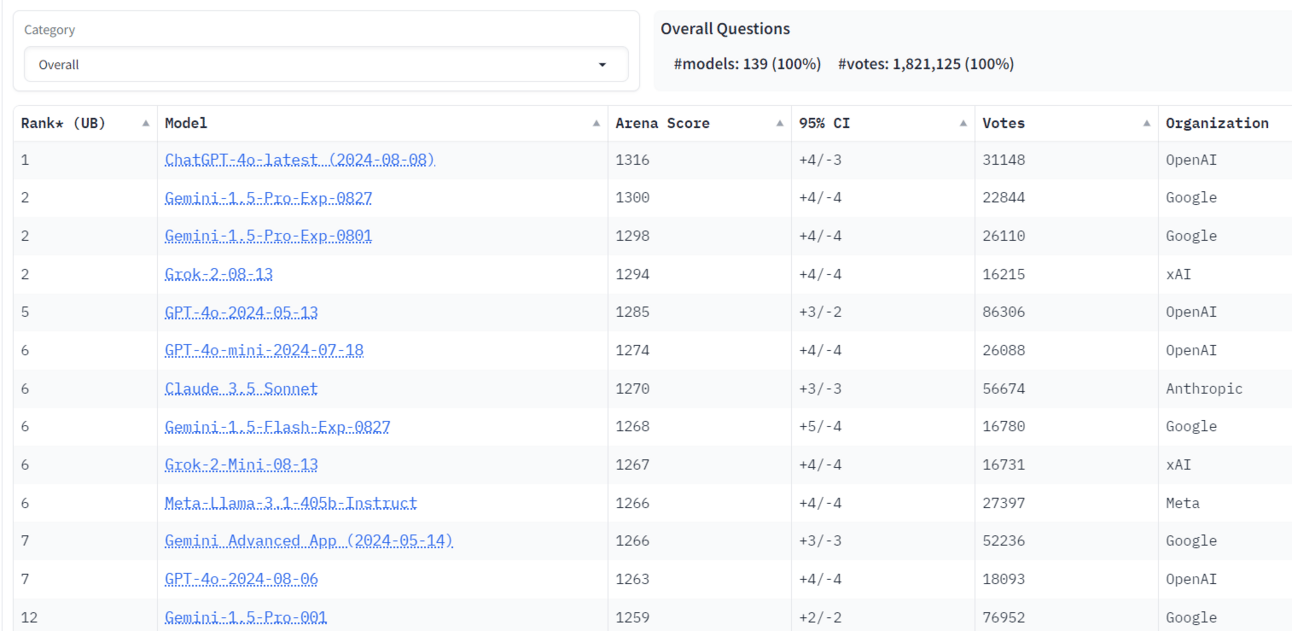Select the rank 5 cell
The image size is (1292, 631).
(85, 312)
